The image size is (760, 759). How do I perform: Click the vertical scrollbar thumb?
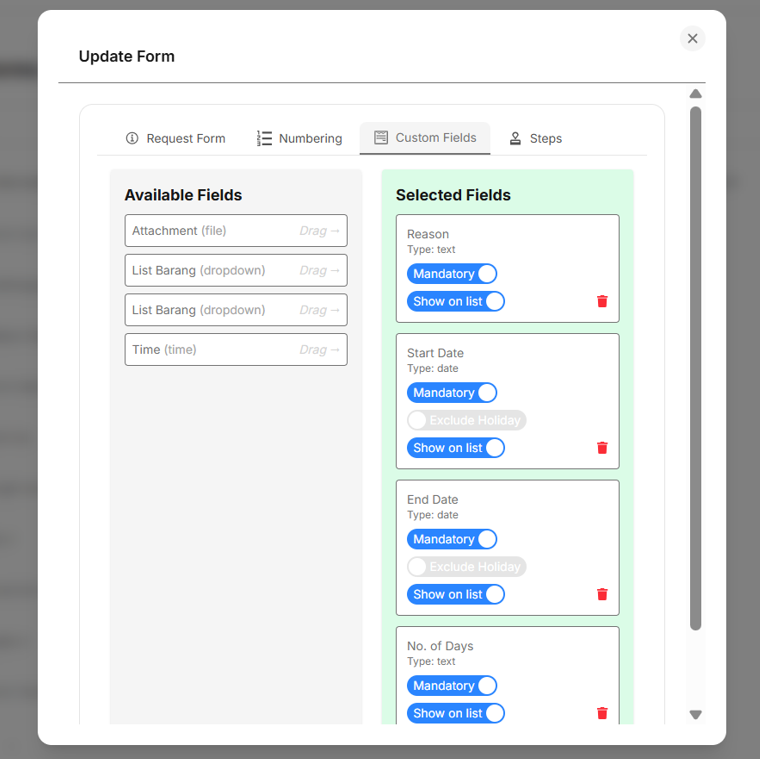click(695, 368)
